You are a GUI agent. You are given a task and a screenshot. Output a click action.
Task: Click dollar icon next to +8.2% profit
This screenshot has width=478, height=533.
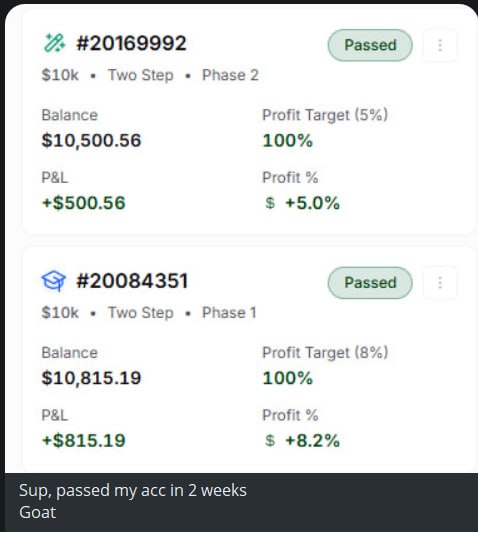pyautogui.click(x=270, y=441)
